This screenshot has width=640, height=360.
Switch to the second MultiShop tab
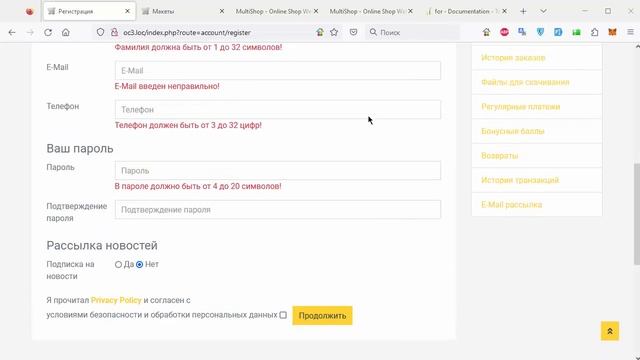pos(371,11)
